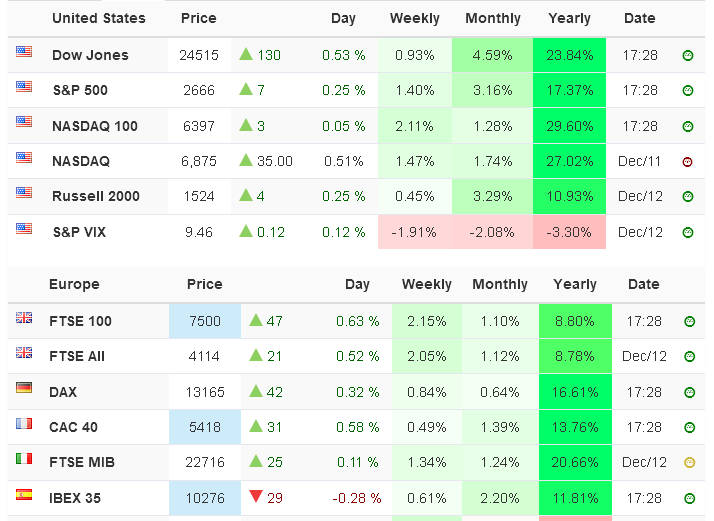Screen dimensions: 714x521
Task: Click the green clock icon in DAX row
Action: [689, 392]
